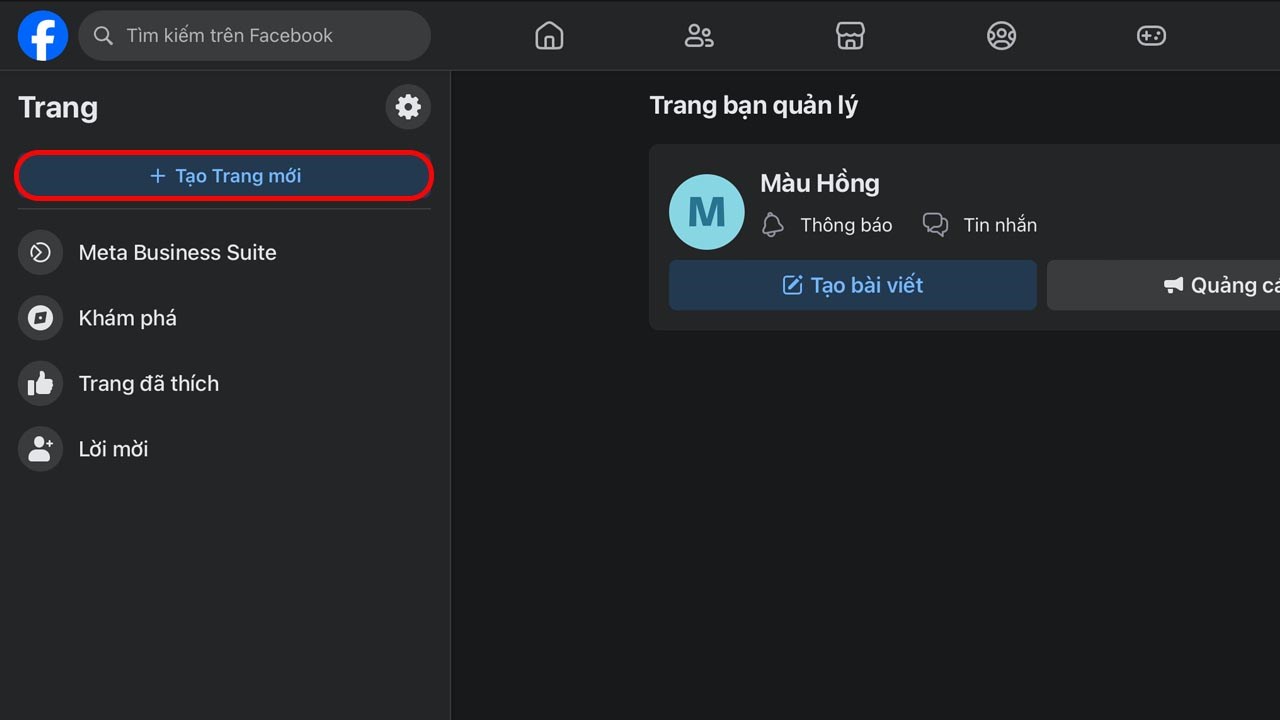Open Meta Business Suite link
1280x720 pixels.
[x=178, y=253]
